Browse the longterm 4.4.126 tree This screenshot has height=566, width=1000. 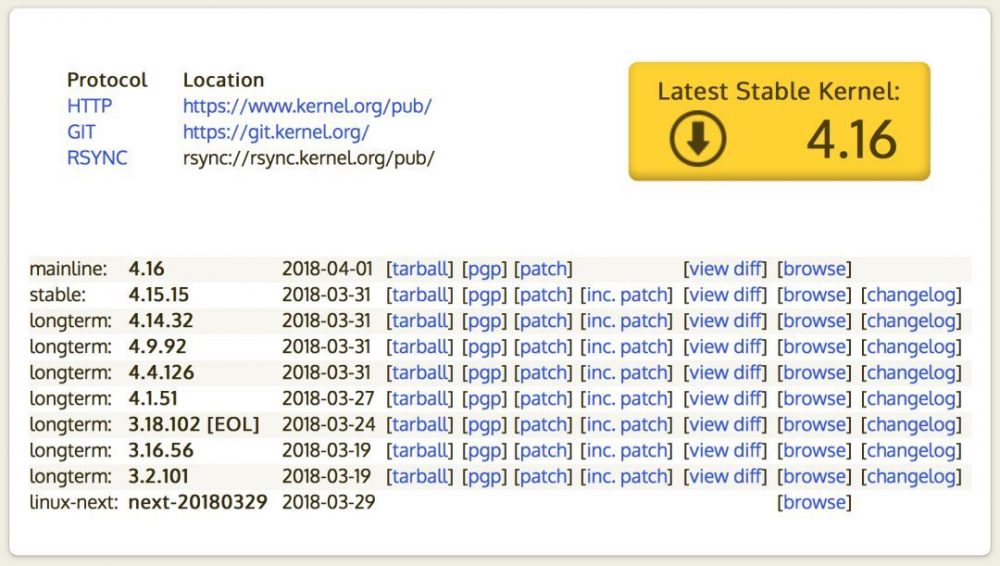(814, 373)
